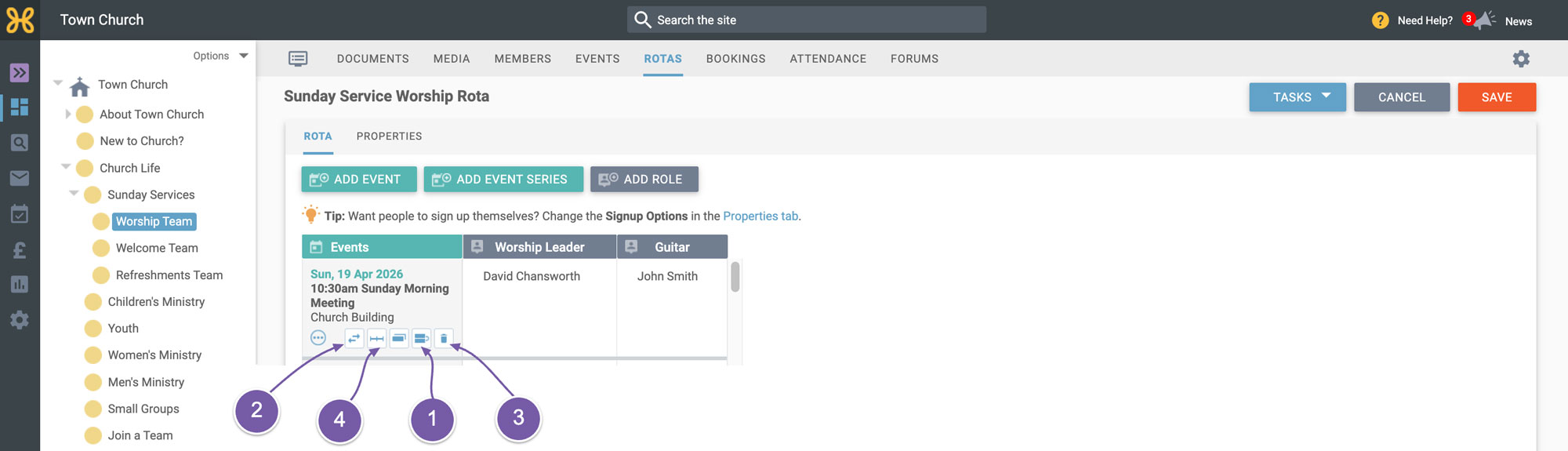Click the person icon in Guitar header
This screenshot has width=1568, height=451.
point(631,246)
